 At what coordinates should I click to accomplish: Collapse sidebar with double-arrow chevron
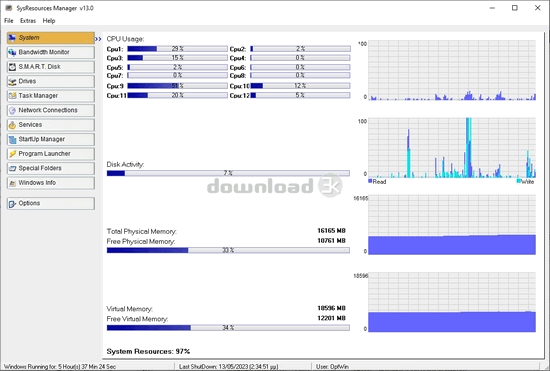(98, 39)
